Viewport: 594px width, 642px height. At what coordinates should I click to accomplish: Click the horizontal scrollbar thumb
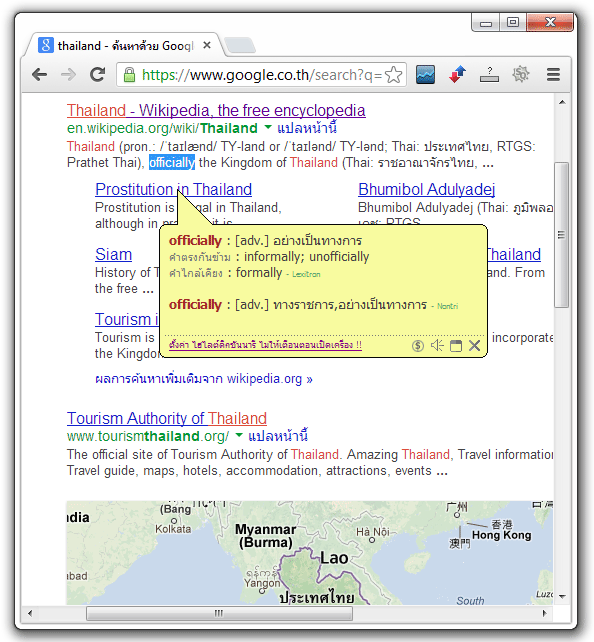[x=219, y=613]
